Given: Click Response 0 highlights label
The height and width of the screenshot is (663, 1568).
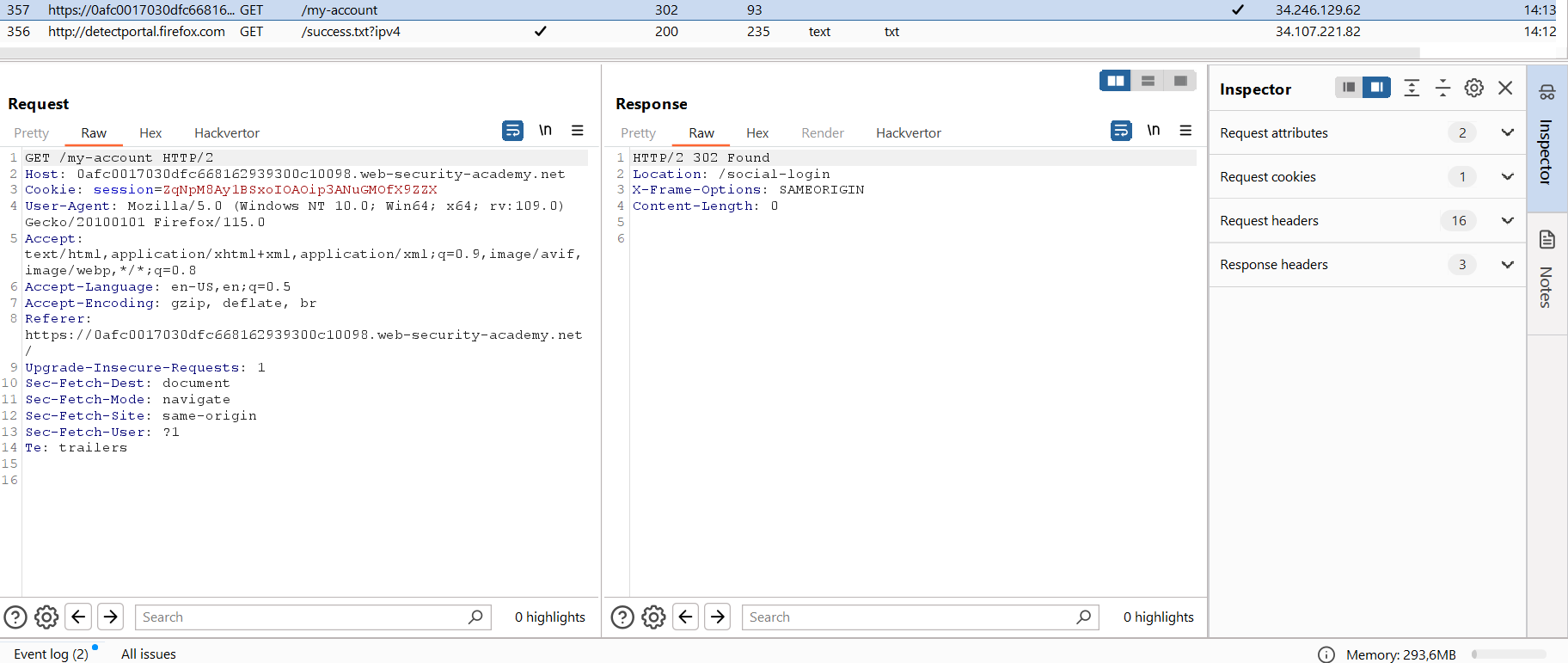Looking at the screenshot, I should coord(1158,617).
